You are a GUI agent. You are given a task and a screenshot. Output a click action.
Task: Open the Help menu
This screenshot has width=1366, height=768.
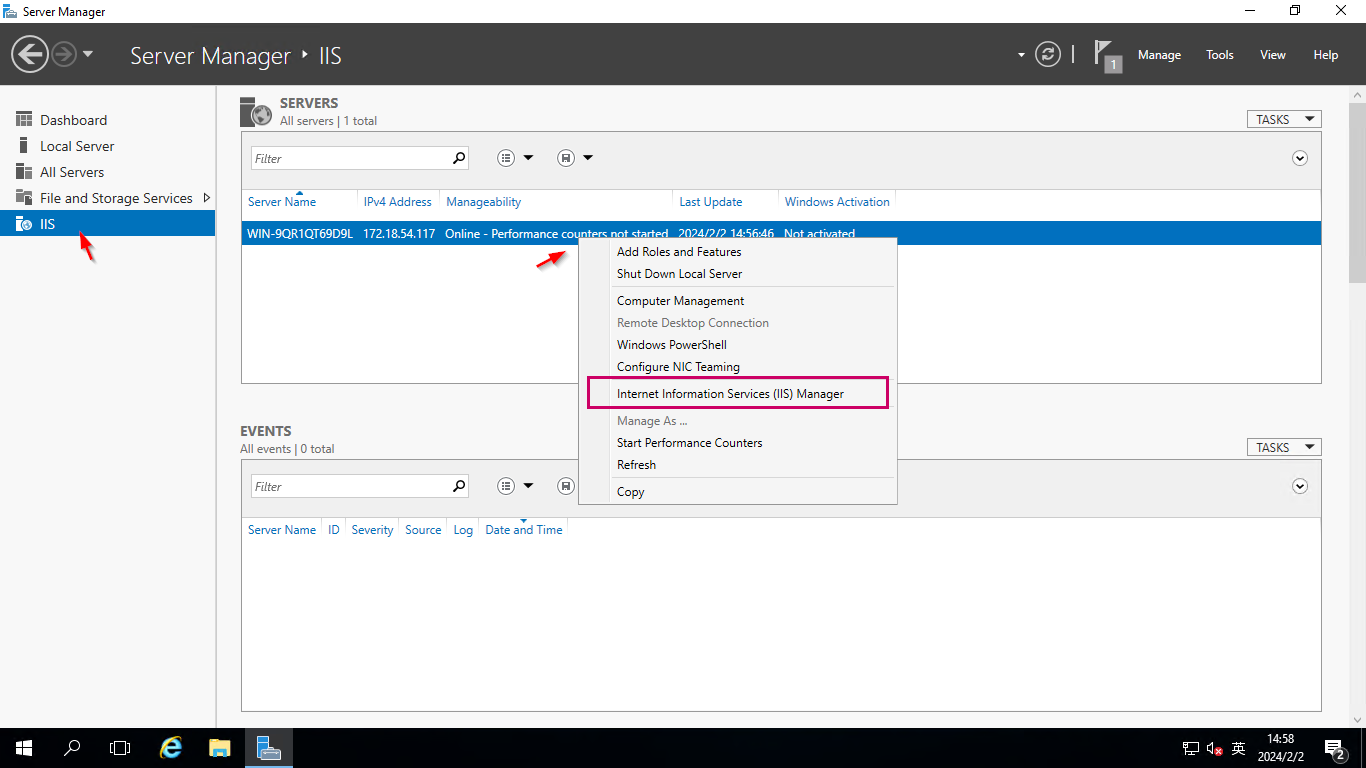(1326, 55)
